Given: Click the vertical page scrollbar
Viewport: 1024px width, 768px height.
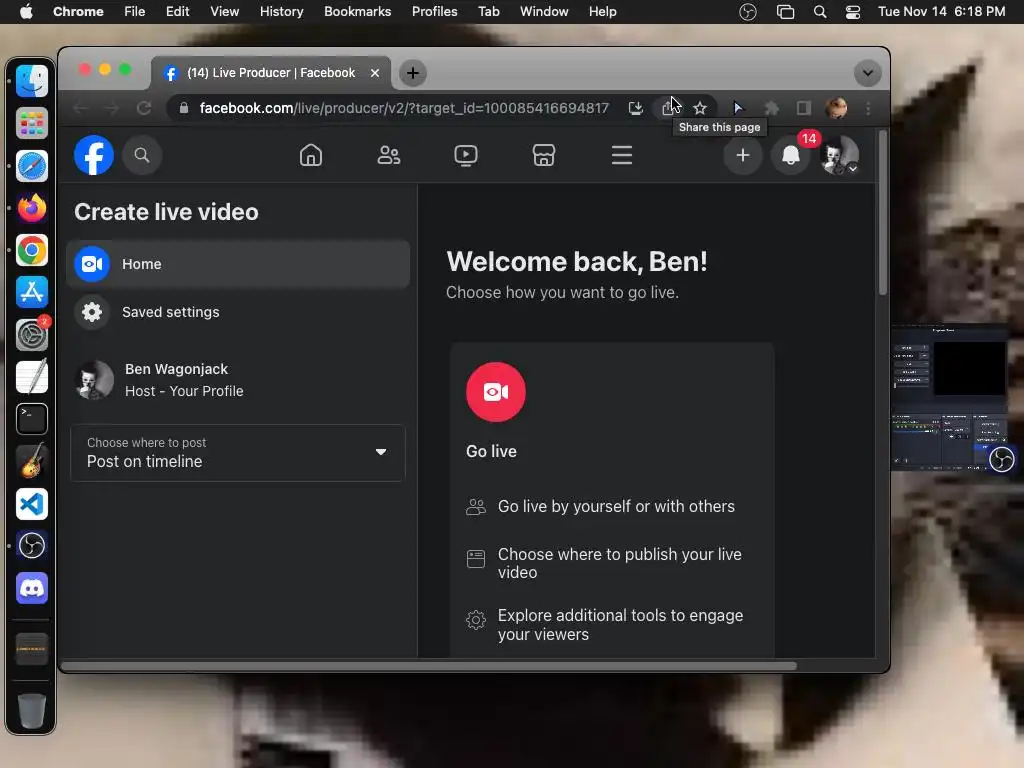Looking at the screenshot, I should point(882,213).
